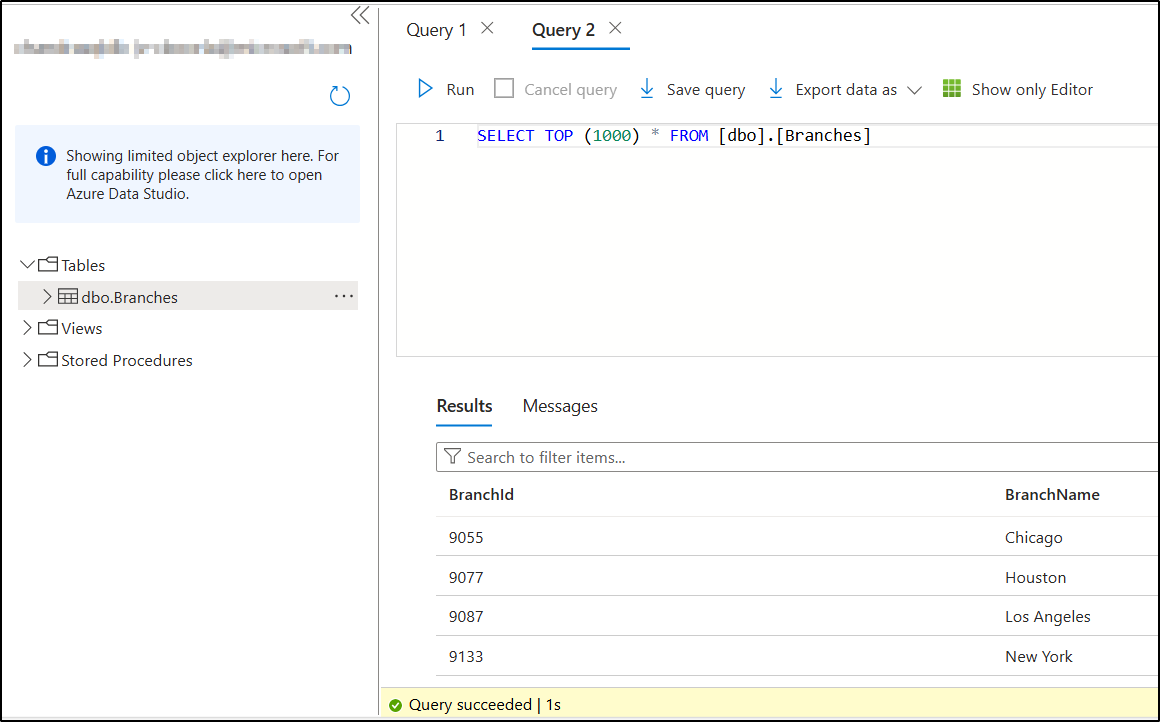Screen dimensions: 1160x722
Task: Sort by the BranchName column header
Action: tap(1052, 495)
